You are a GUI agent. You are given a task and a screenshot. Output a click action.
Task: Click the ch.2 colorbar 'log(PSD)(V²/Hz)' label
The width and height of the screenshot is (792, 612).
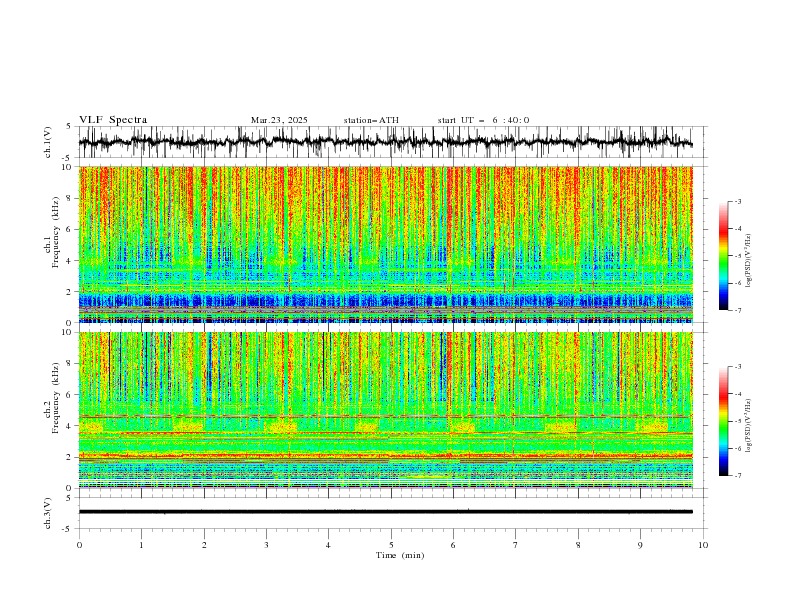pyautogui.click(x=749, y=426)
